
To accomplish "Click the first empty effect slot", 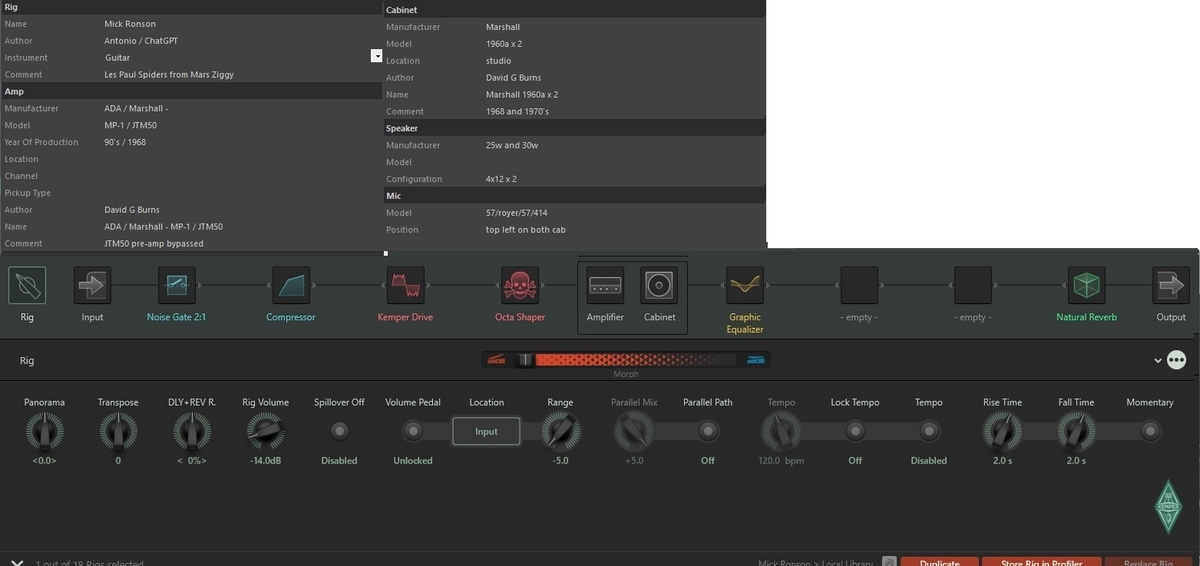I will (x=859, y=285).
